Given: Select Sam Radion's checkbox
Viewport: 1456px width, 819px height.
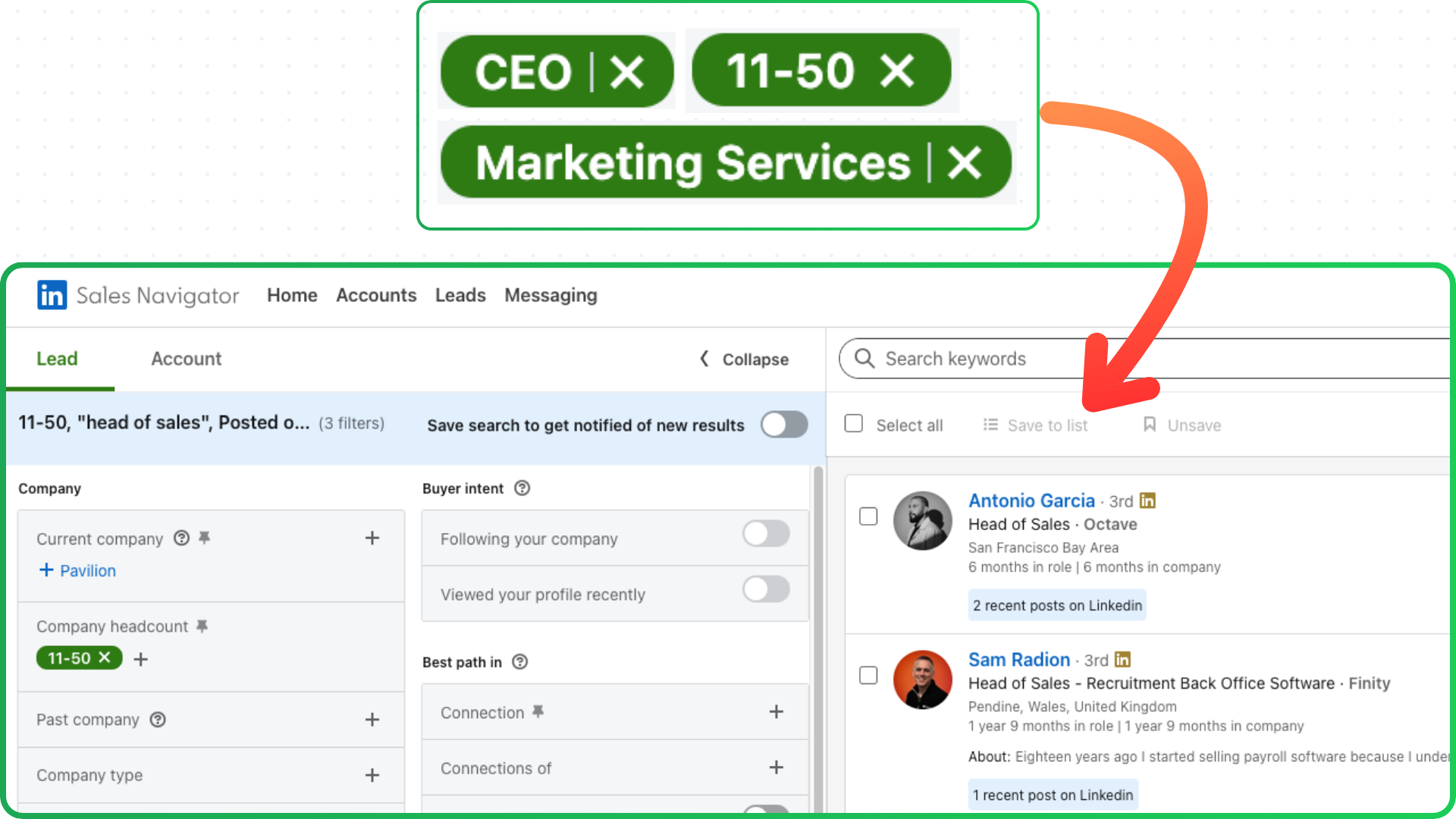Looking at the screenshot, I should pyautogui.click(x=868, y=676).
